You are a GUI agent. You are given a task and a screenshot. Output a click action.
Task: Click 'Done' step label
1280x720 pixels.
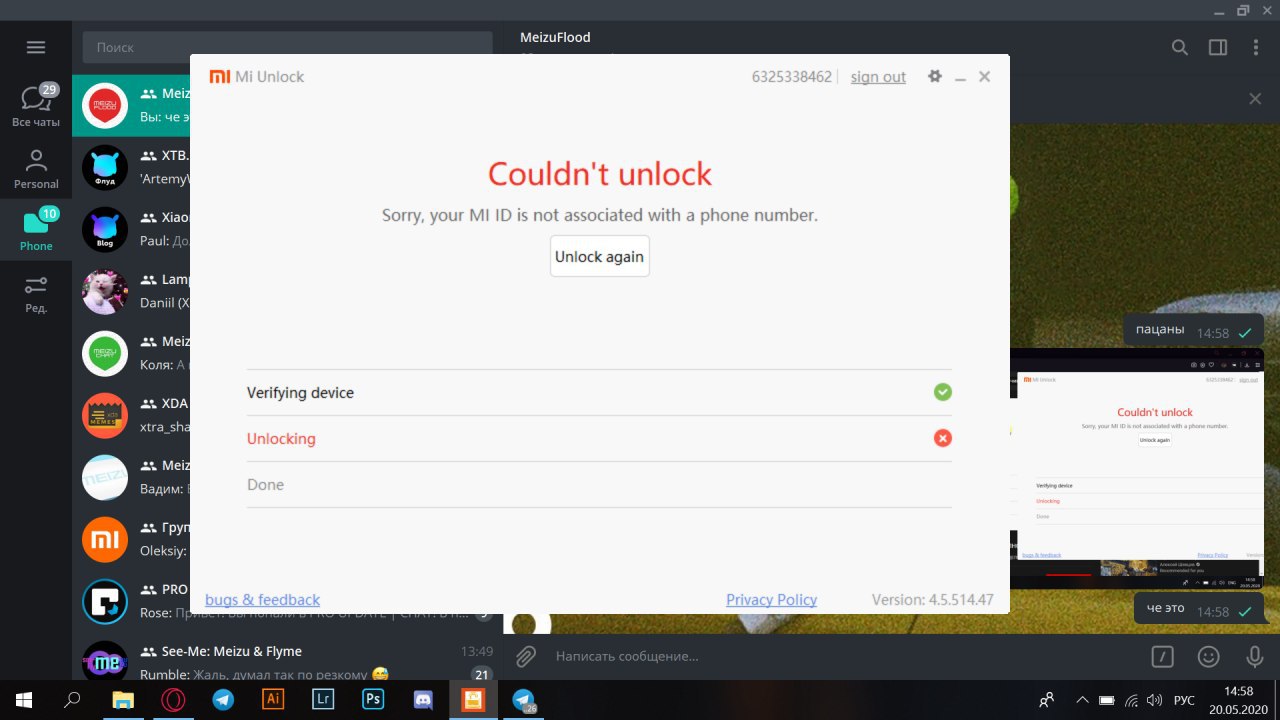[x=265, y=484]
